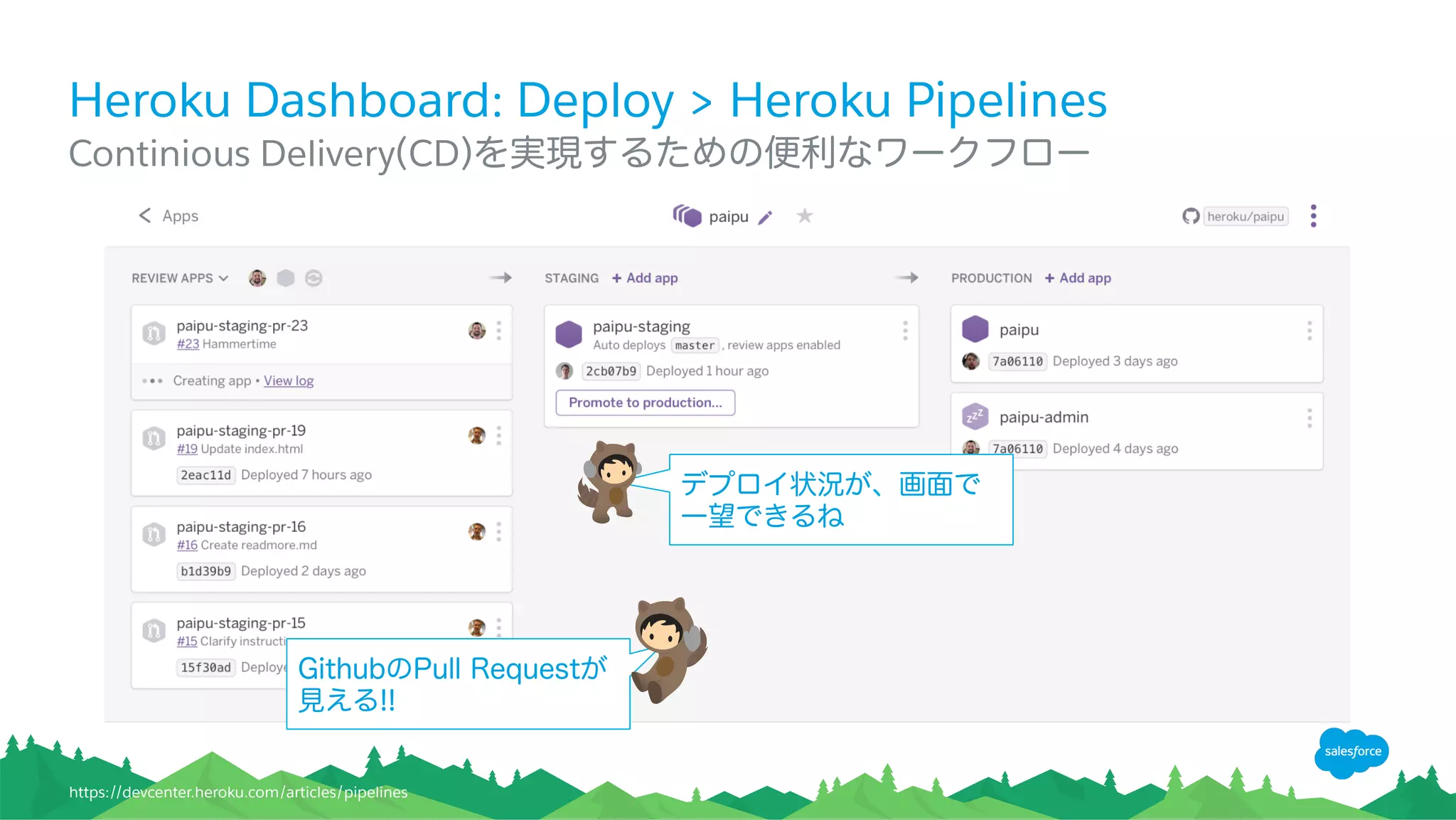
Task: Click the GitHub octocat icon
Action: (1191, 216)
